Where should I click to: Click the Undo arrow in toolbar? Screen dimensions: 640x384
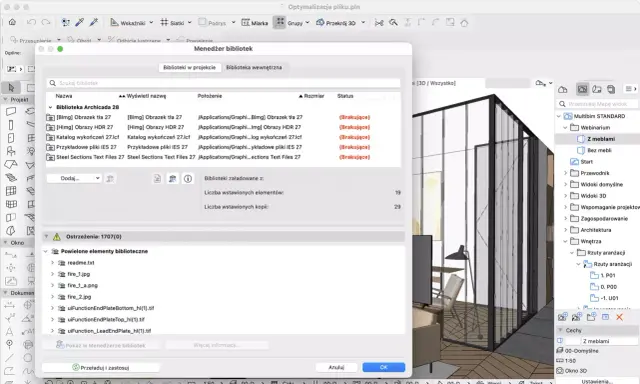(31, 22)
